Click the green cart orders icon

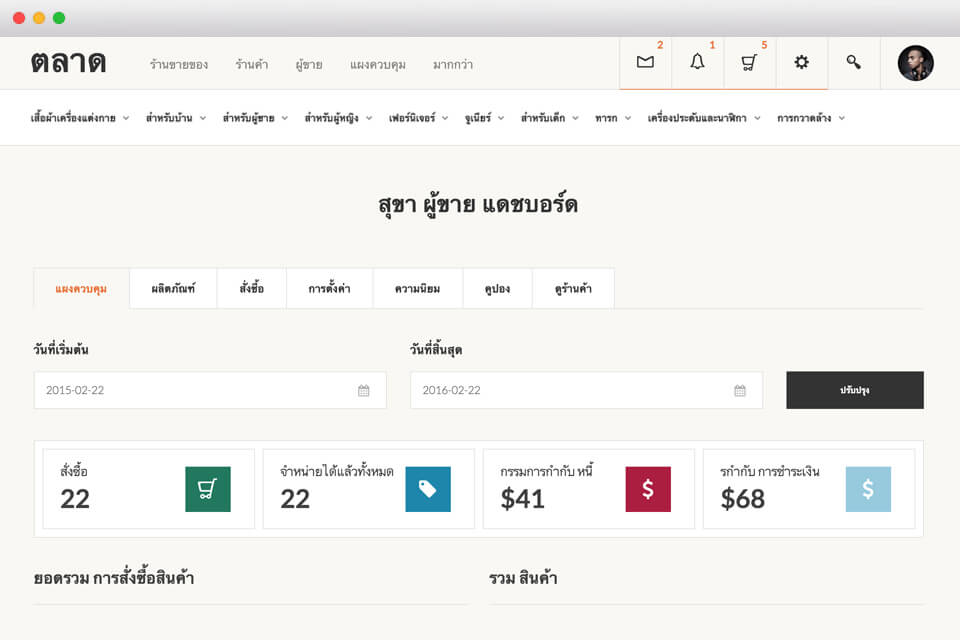[x=207, y=489]
